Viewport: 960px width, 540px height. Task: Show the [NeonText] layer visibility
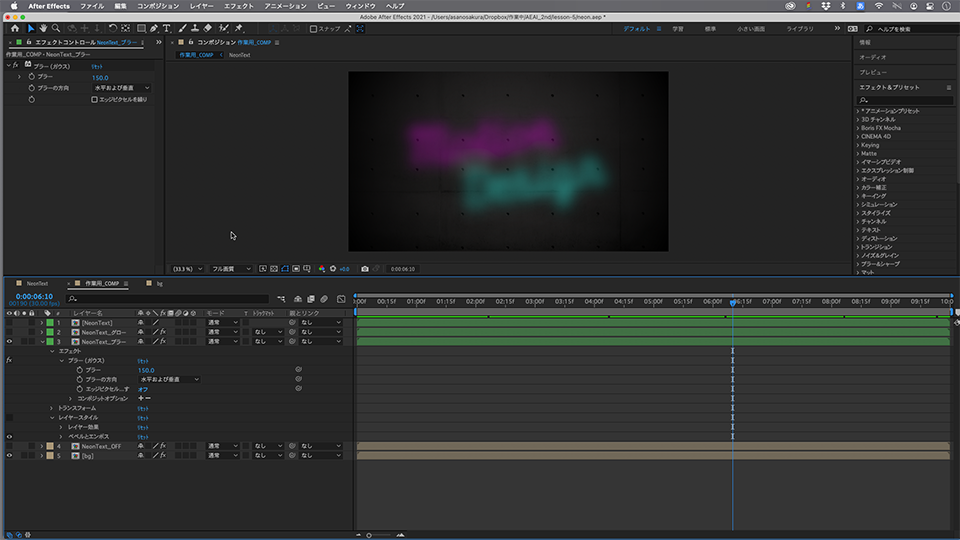pyautogui.click(x=9, y=323)
